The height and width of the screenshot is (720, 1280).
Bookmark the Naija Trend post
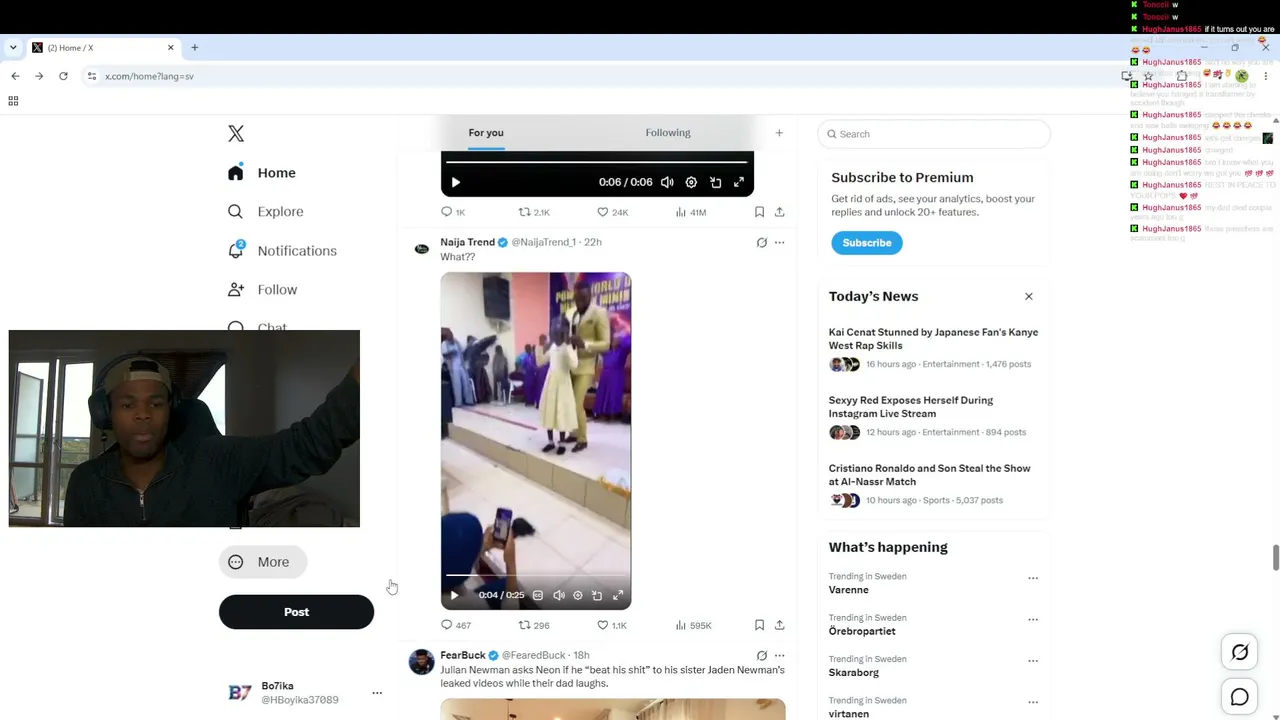pos(759,625)
